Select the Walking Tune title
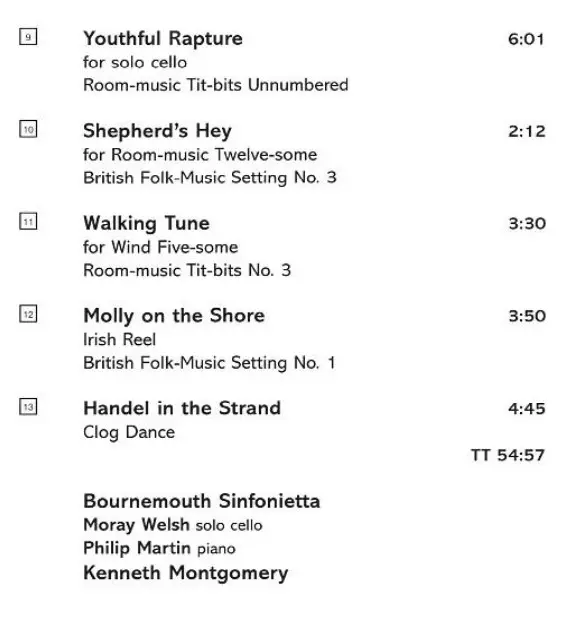The height and width of the screenshot is (630, 566). coord(146,224)
